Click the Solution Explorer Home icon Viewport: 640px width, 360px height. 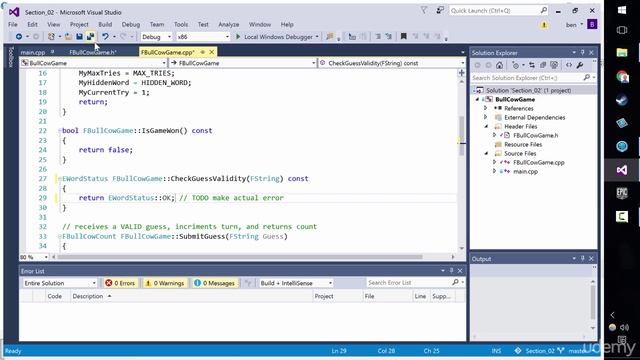(x=500, y=65)
